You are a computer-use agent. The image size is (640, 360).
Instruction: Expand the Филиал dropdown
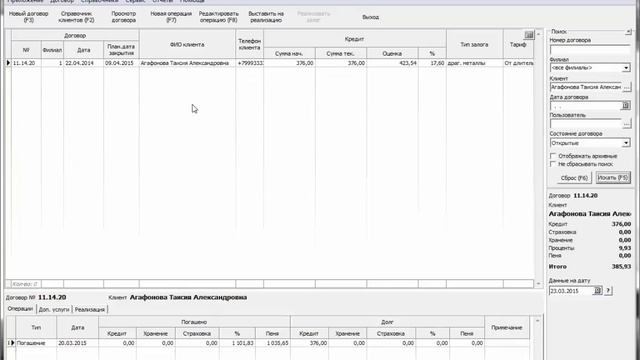pyautogui.click(x=626, y=68)
